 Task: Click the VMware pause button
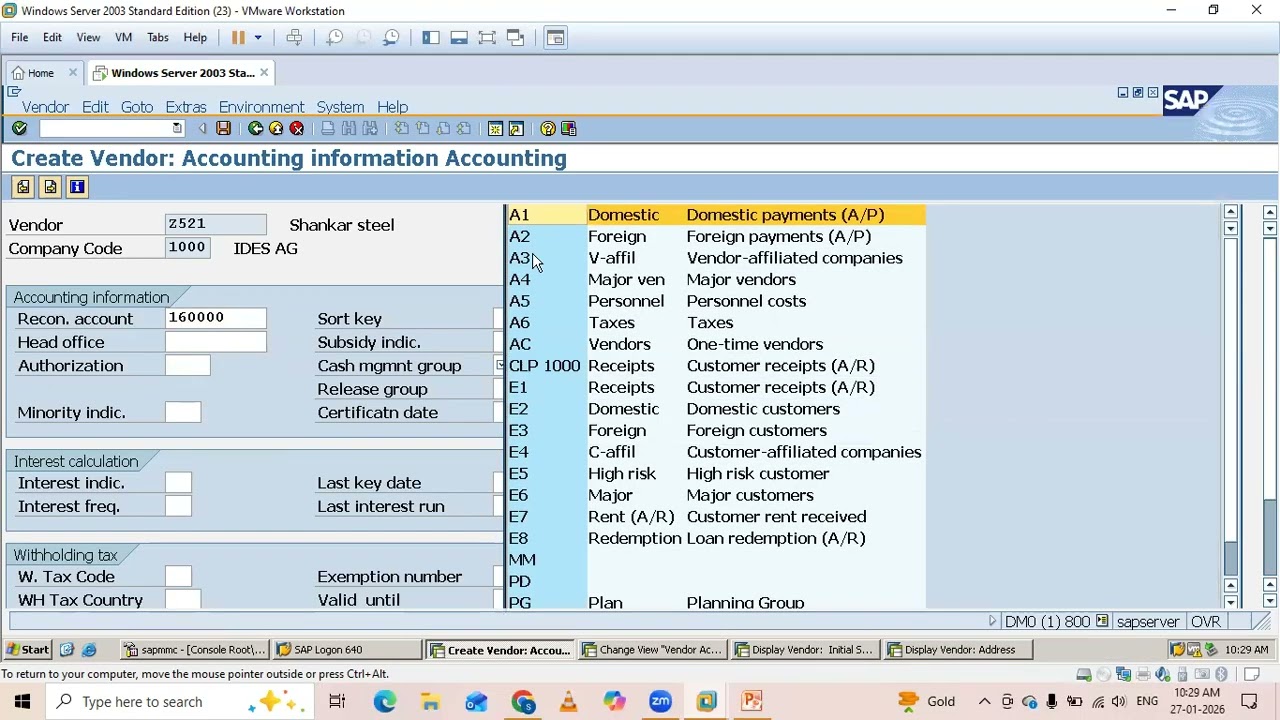(x=238, y=37)
